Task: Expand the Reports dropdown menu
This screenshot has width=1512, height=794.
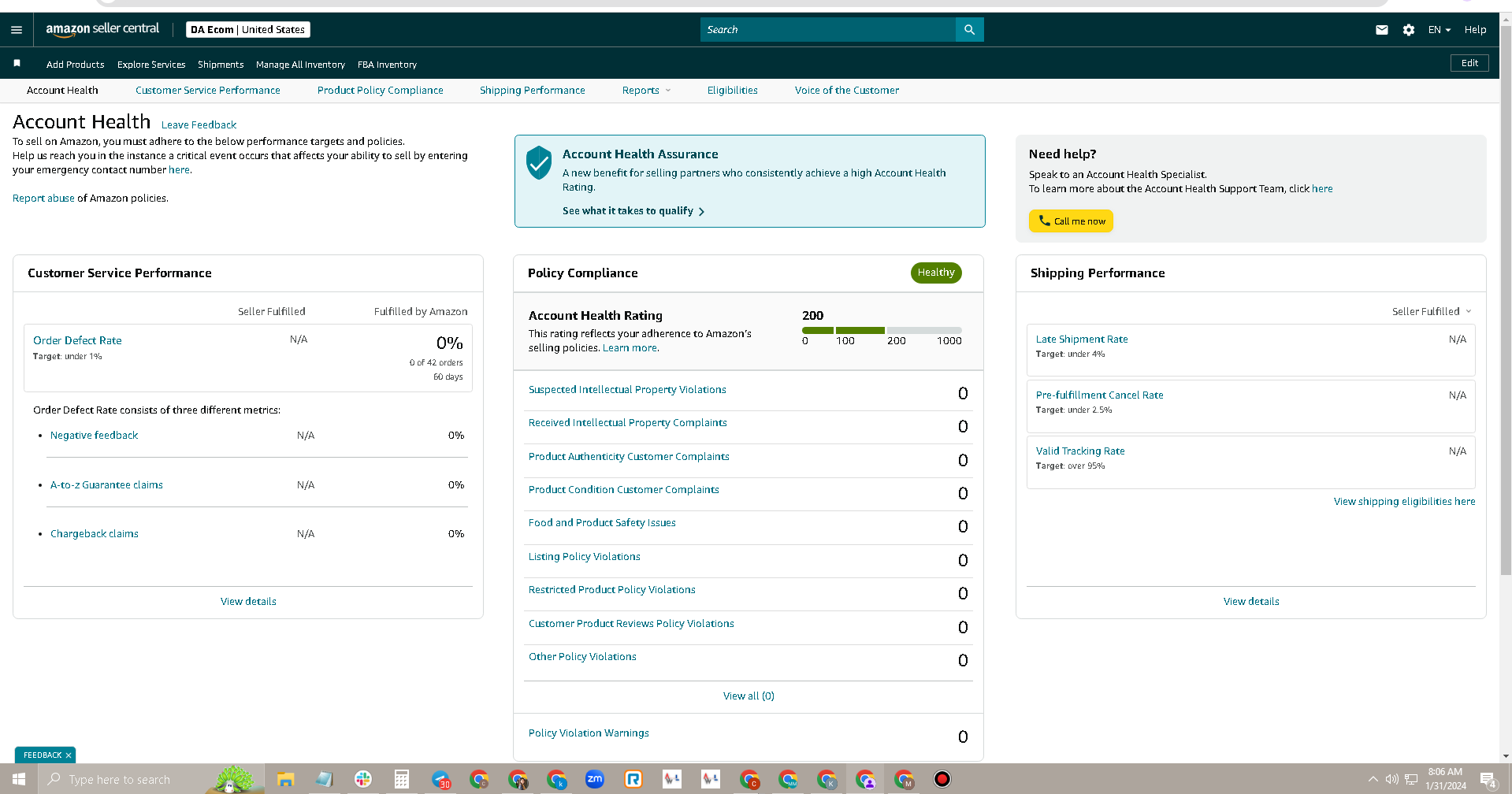Action: point(646,91)
